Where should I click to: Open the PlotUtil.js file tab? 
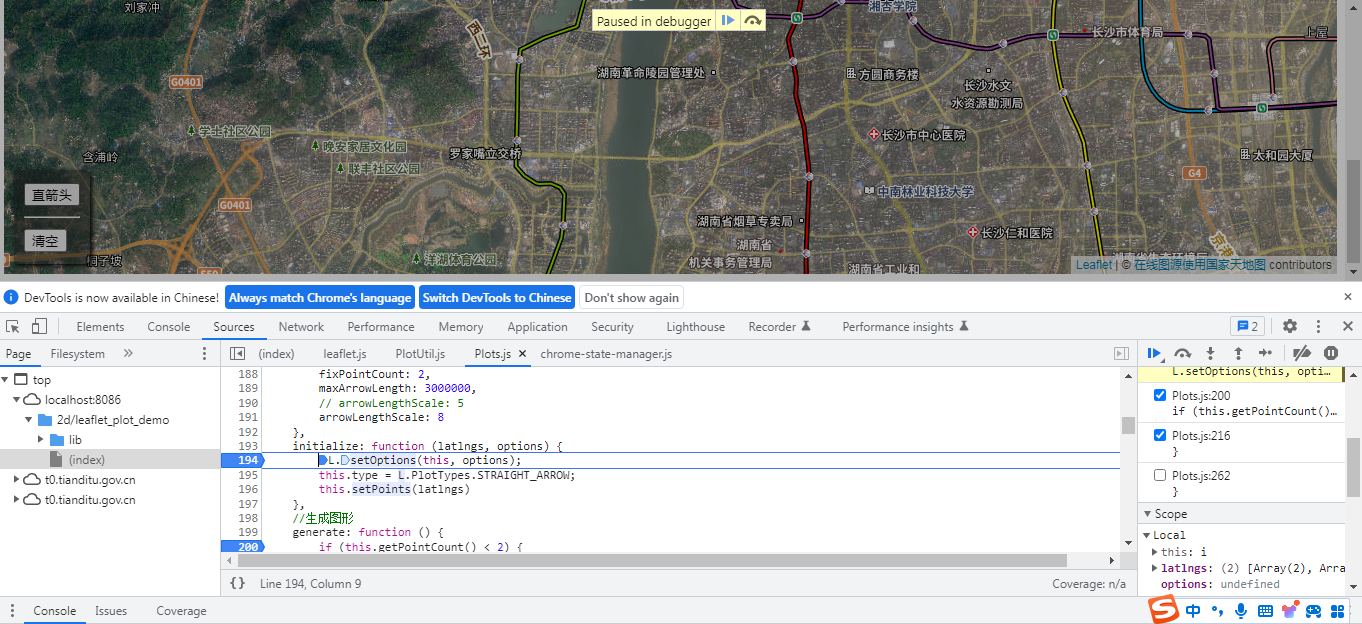tap(420, 354)
